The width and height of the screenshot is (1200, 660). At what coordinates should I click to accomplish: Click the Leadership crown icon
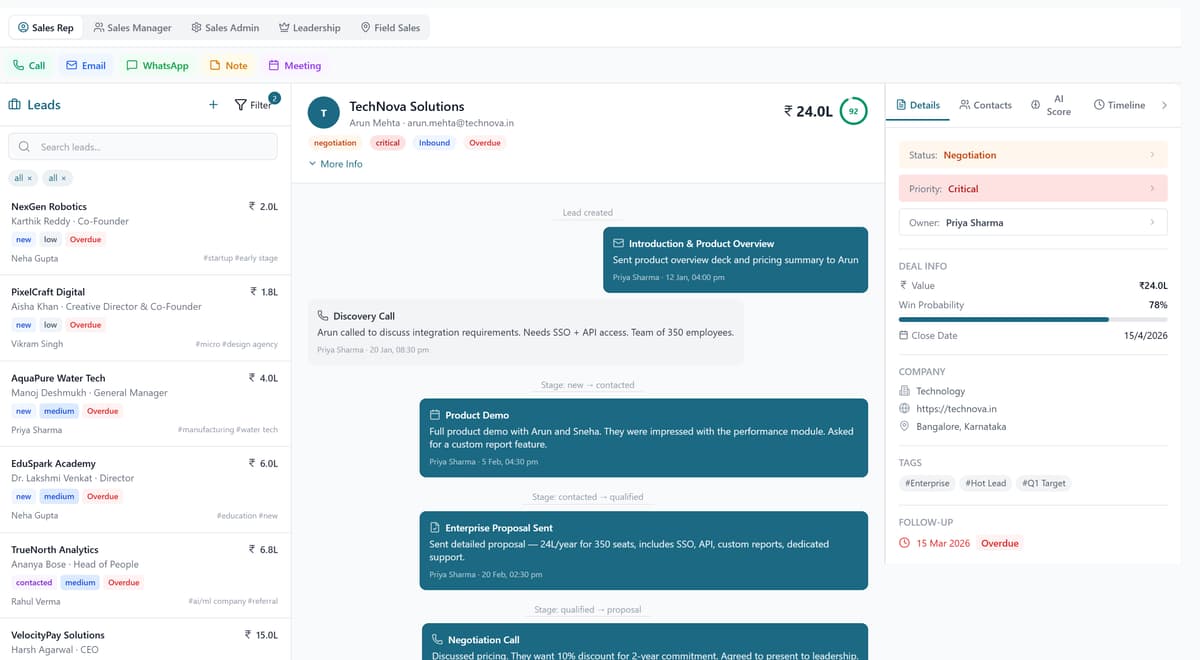[x=284, y=28]
